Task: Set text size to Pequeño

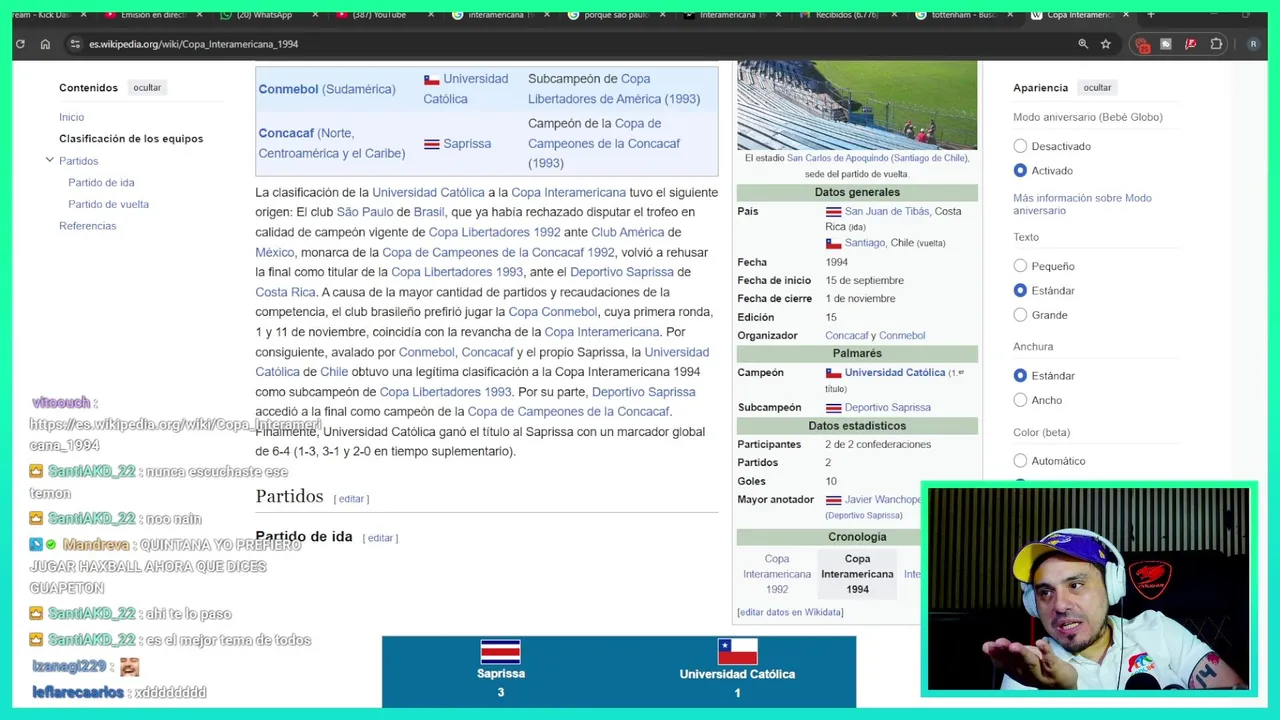Action: coord(1020,266)
